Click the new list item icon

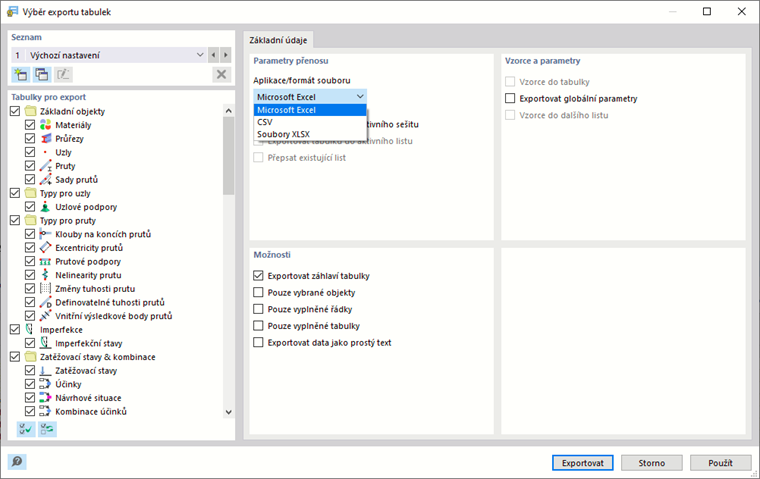20,74
